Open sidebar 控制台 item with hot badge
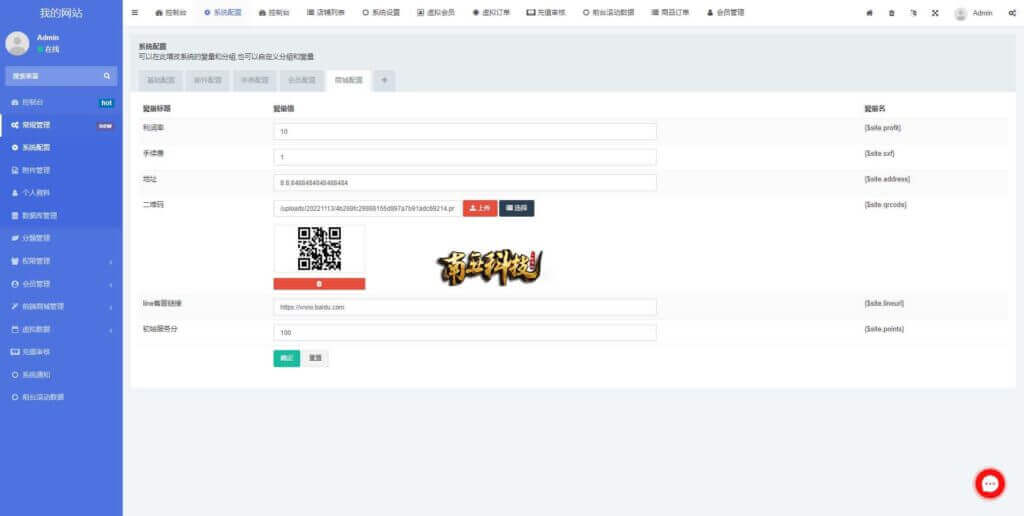This screenshot has height=516, width=1024. pos(61,103)
